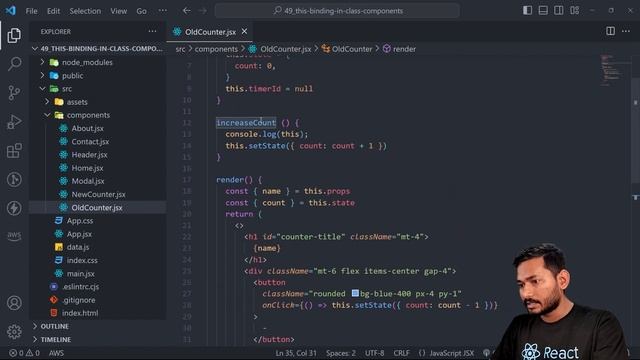Go forward with the right arrow button

pyautogui.click(x=202, y=11)
